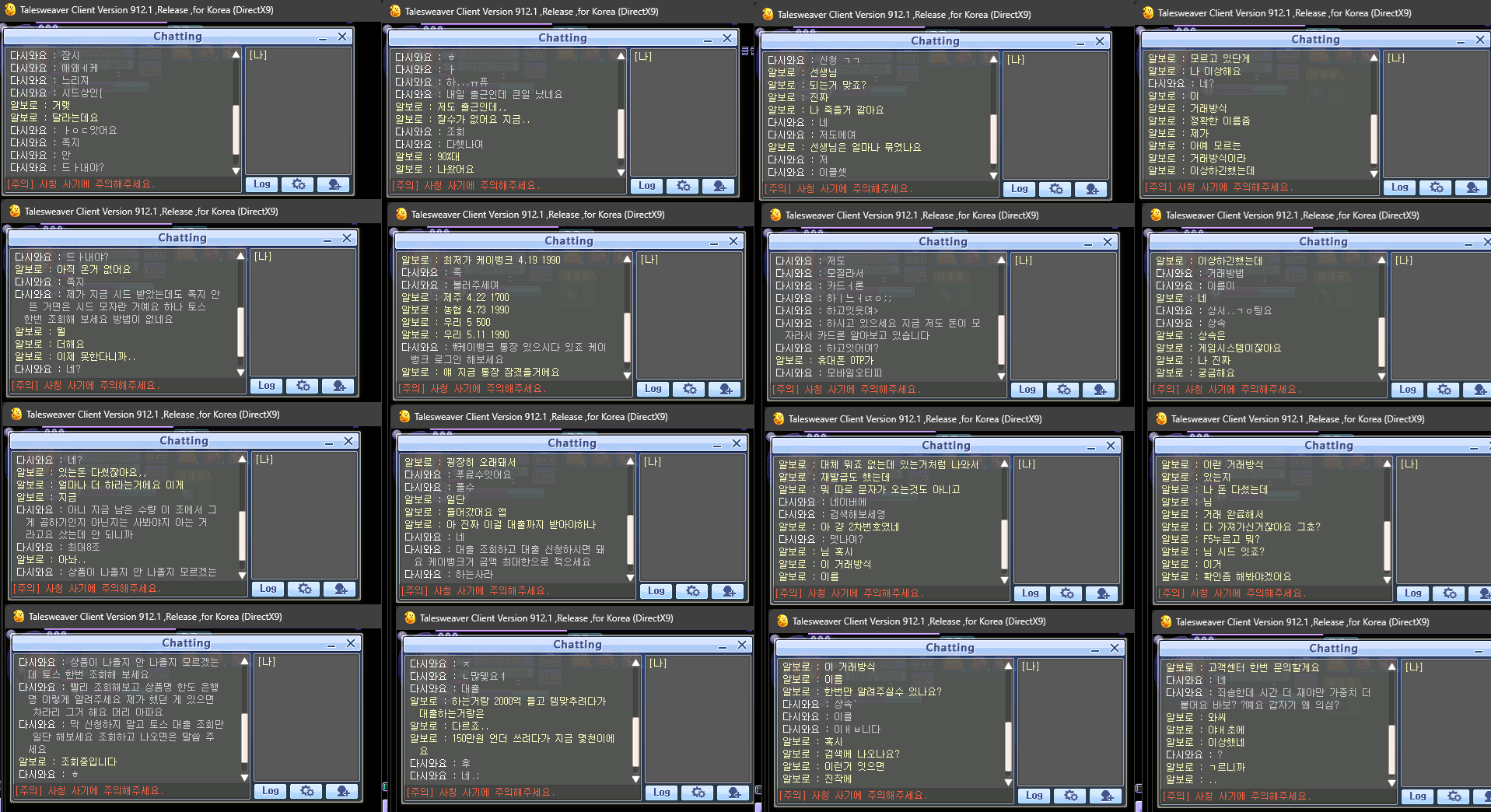Open settings gear in chat mentioning '150만원 언더'
Image resolution: width=1491 pixels, height=812 pixels.
point(698,793)
